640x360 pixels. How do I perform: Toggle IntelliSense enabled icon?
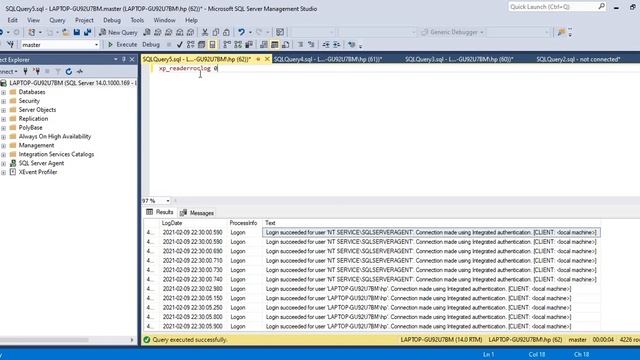pos(212,44)
